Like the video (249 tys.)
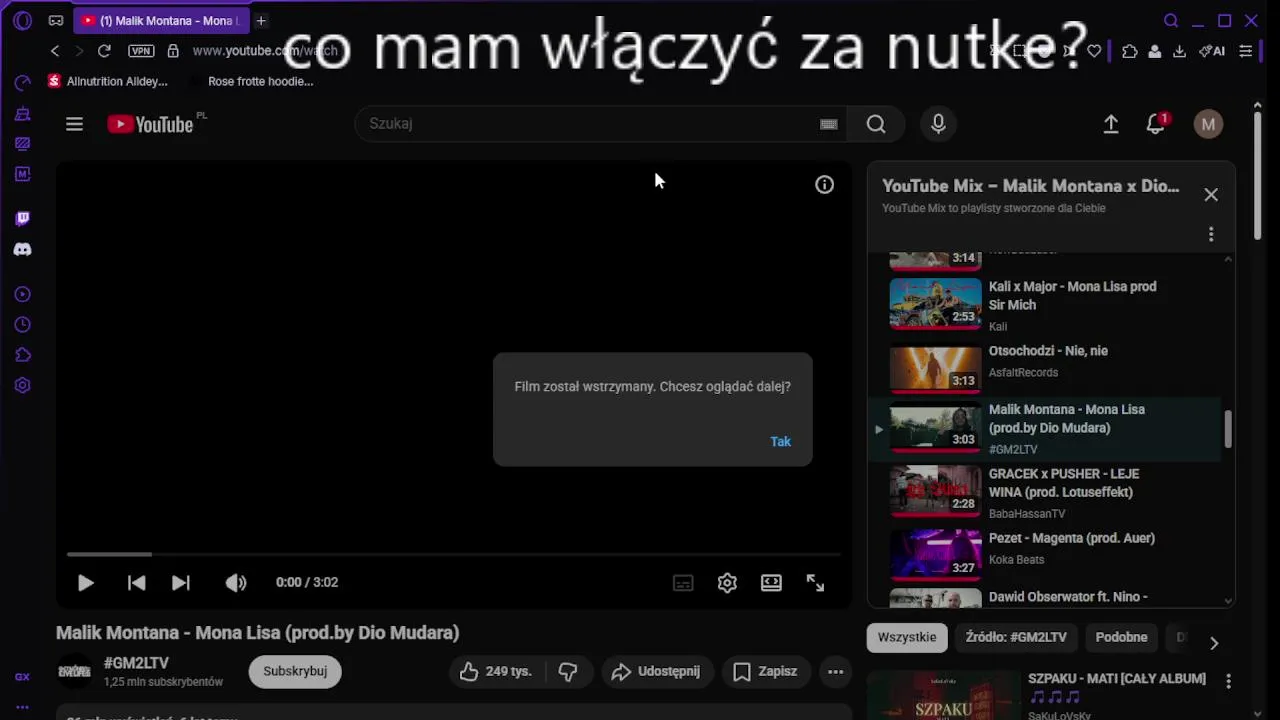Screen dimensions: 1280x720 click(495, 672)
